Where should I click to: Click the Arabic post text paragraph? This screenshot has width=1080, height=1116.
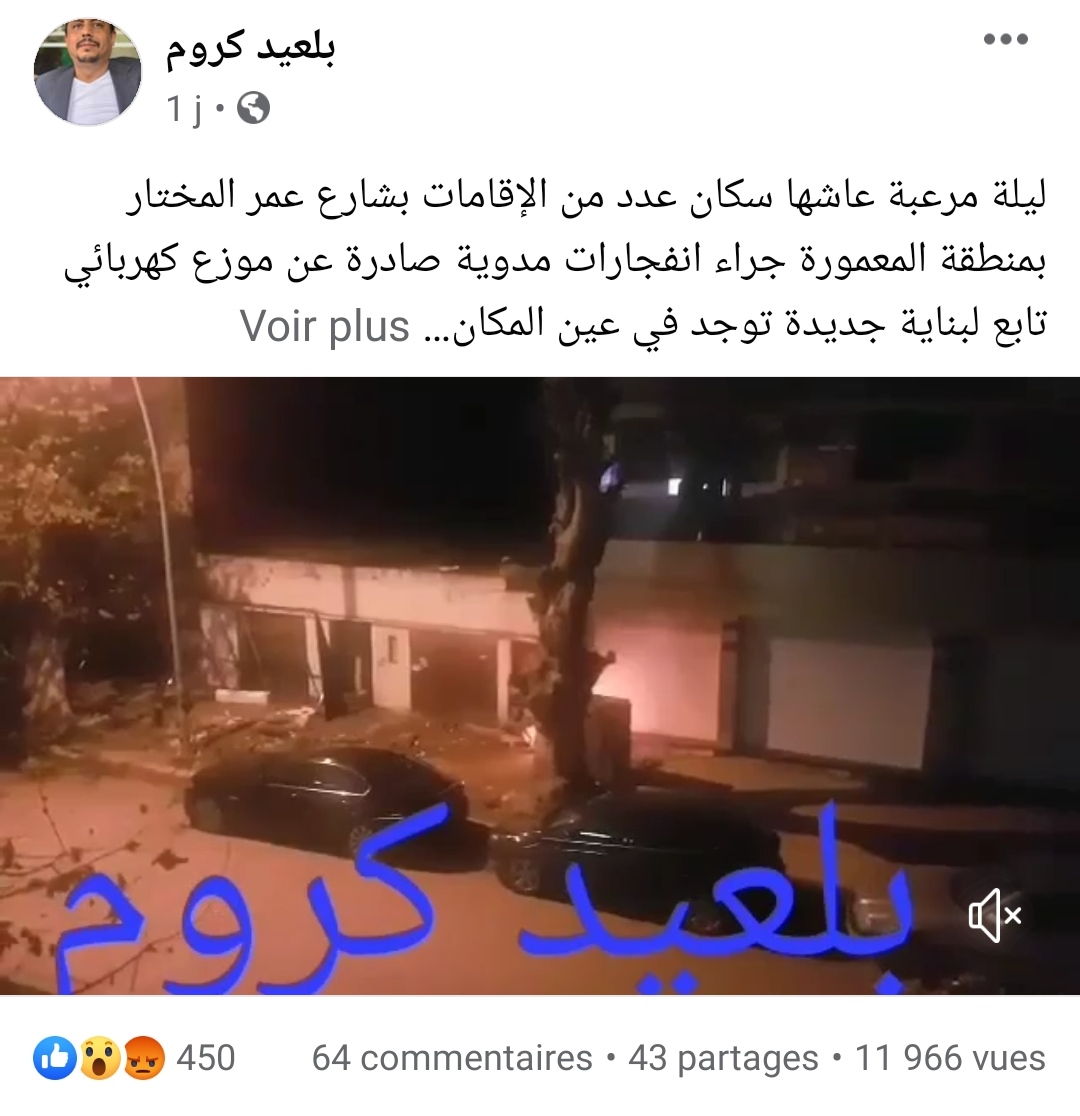pyautogui.click(x=555, y=260)
